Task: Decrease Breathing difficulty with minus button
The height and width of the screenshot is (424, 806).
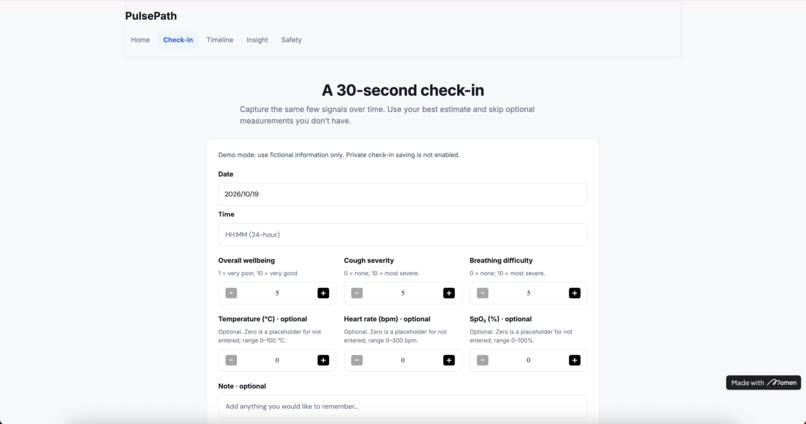Action: (x=482, y=293)
